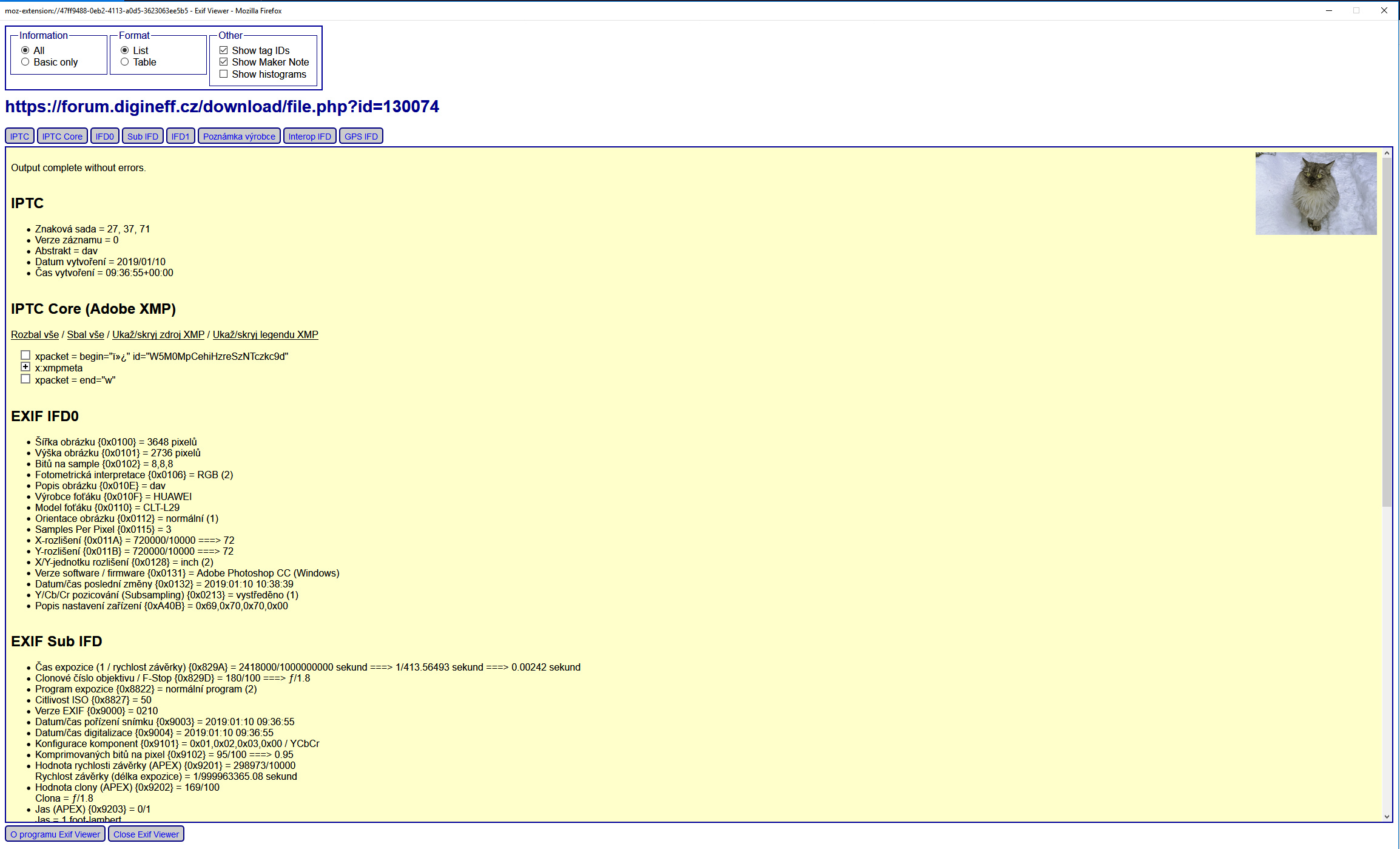
Task: Switch format to Table
Action: pos(125,62)
